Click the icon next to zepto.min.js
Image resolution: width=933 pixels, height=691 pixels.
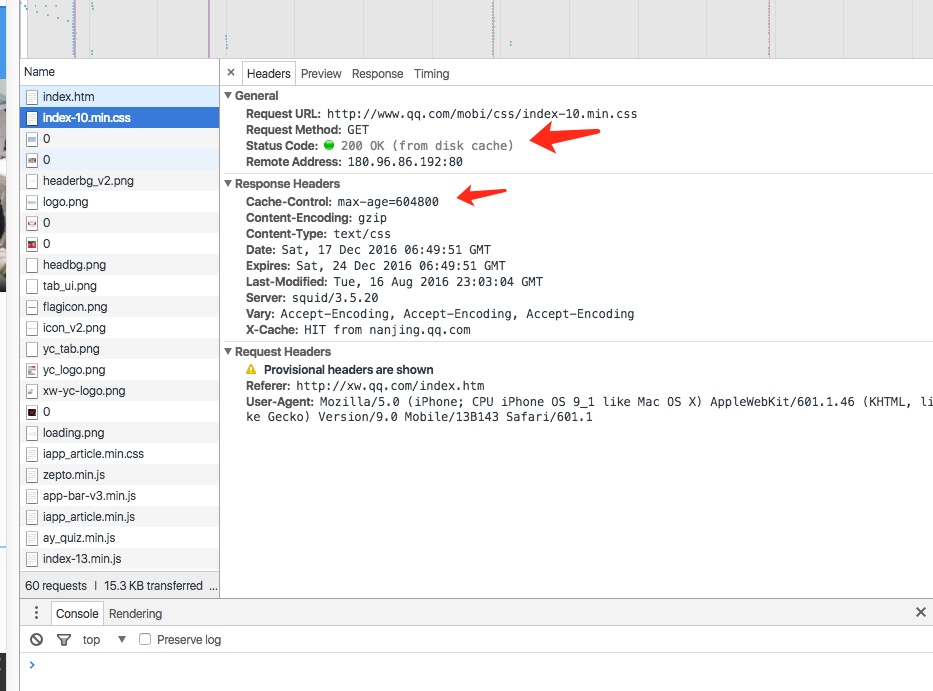click(x=32, y=475)
